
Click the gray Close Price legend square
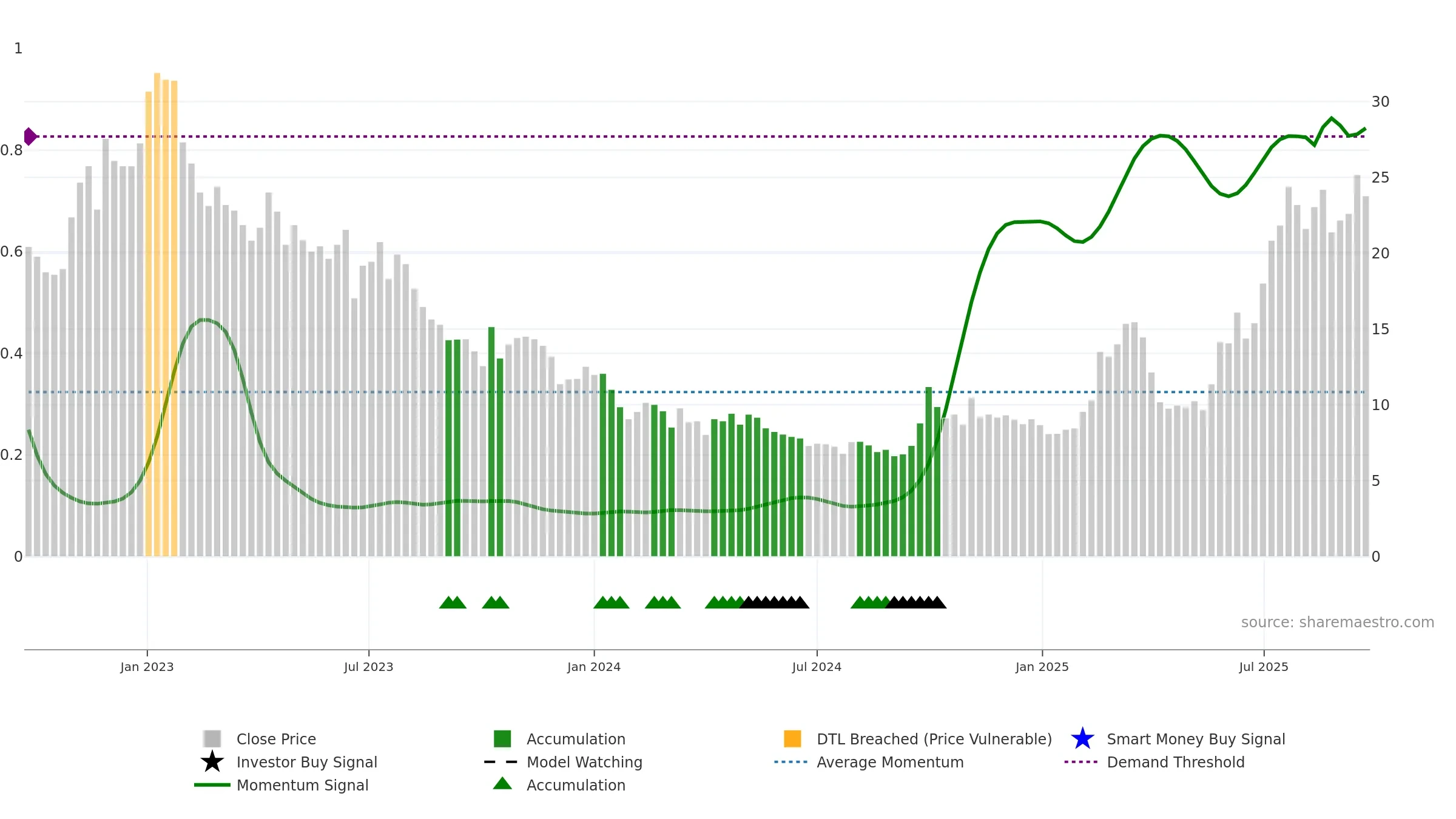[212, 738]
